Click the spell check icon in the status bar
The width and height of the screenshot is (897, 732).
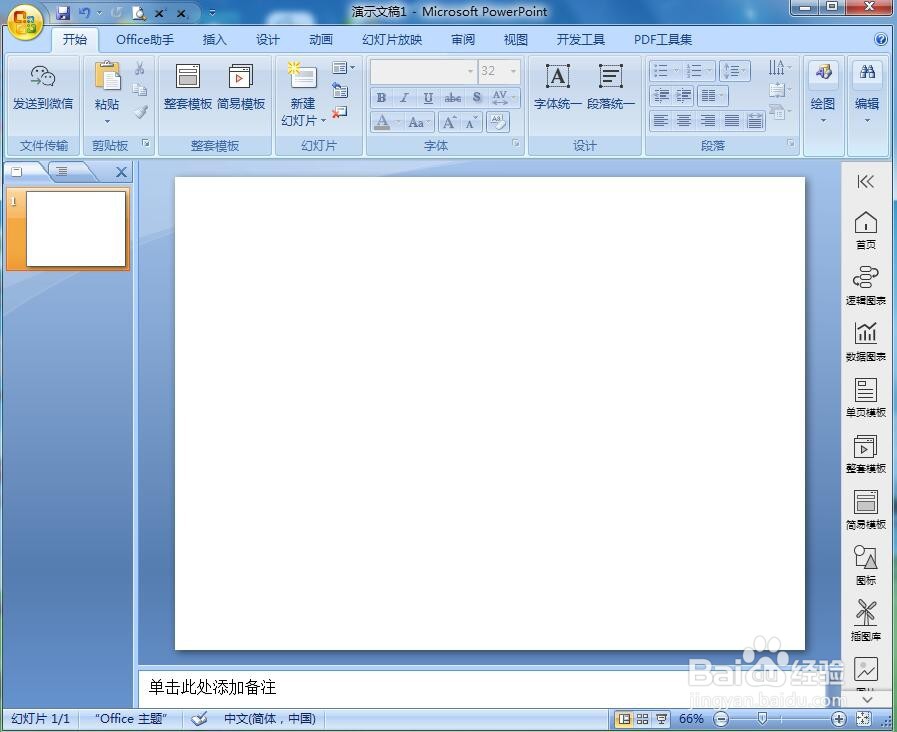pyautogui.click(x=199, y=719)
